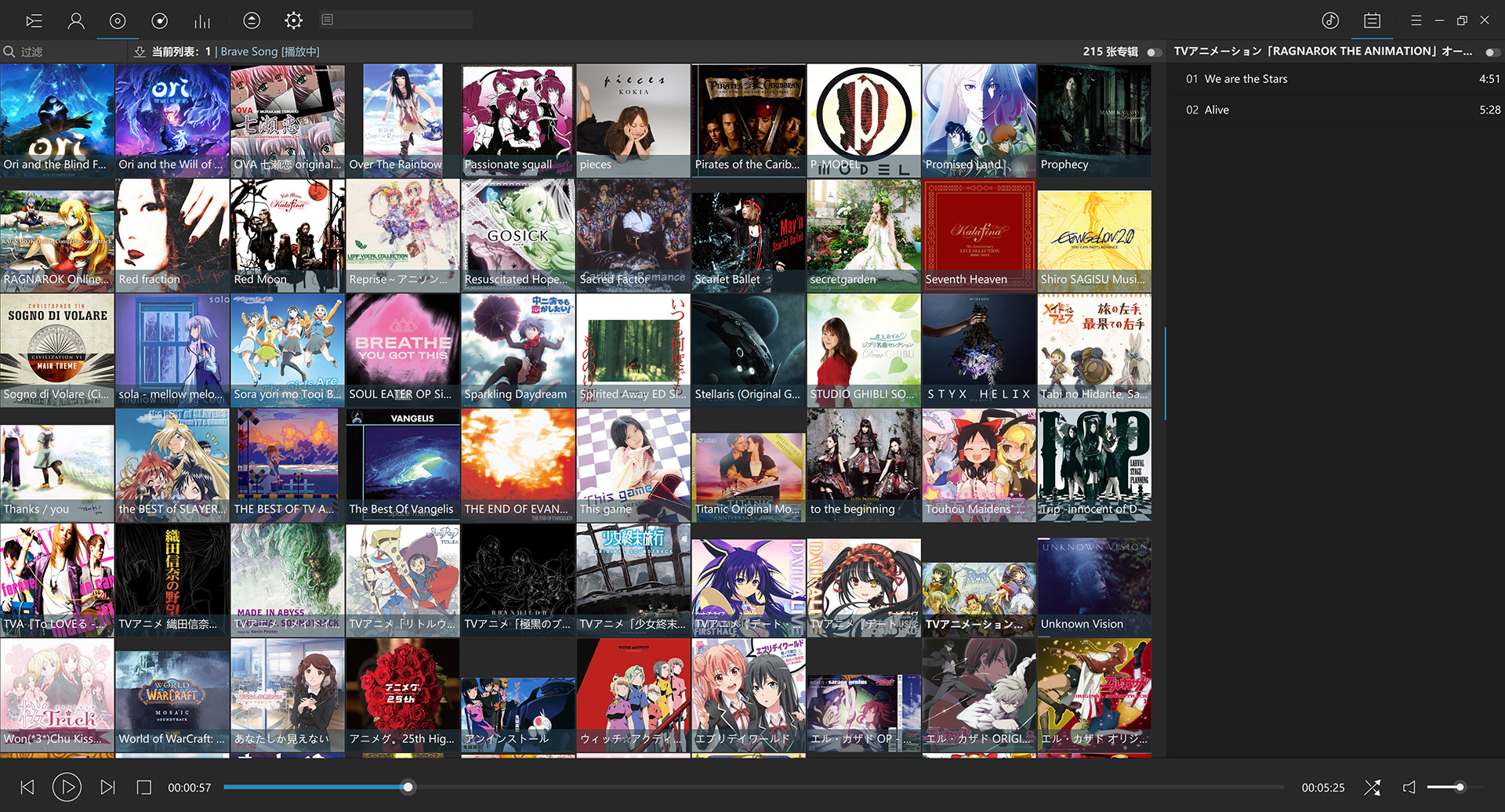Open the Thanks / you album
Screen dimensions: 1505x812
point(57,465)
